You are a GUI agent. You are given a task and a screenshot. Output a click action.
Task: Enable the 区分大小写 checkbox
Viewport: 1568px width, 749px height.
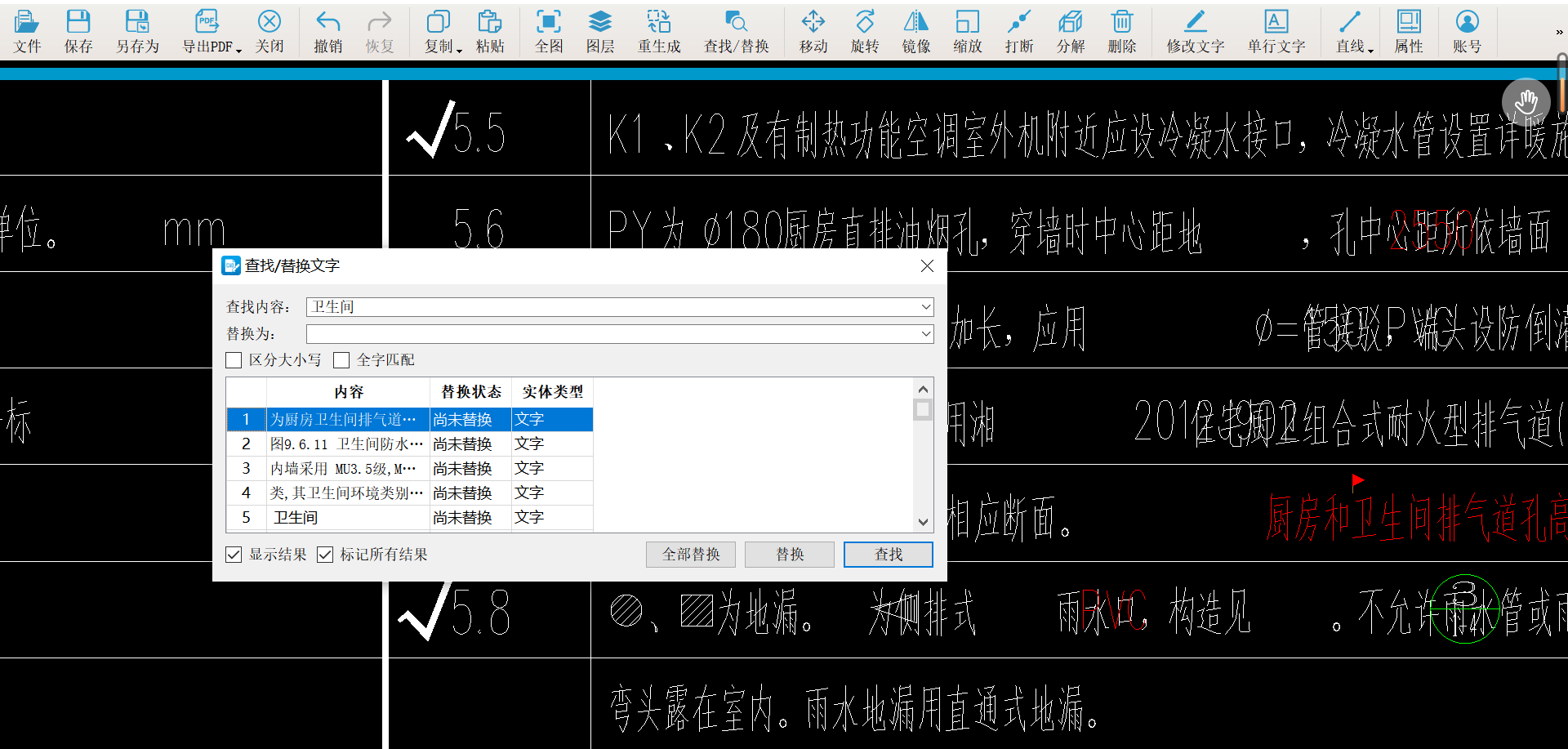click(234, 360)
